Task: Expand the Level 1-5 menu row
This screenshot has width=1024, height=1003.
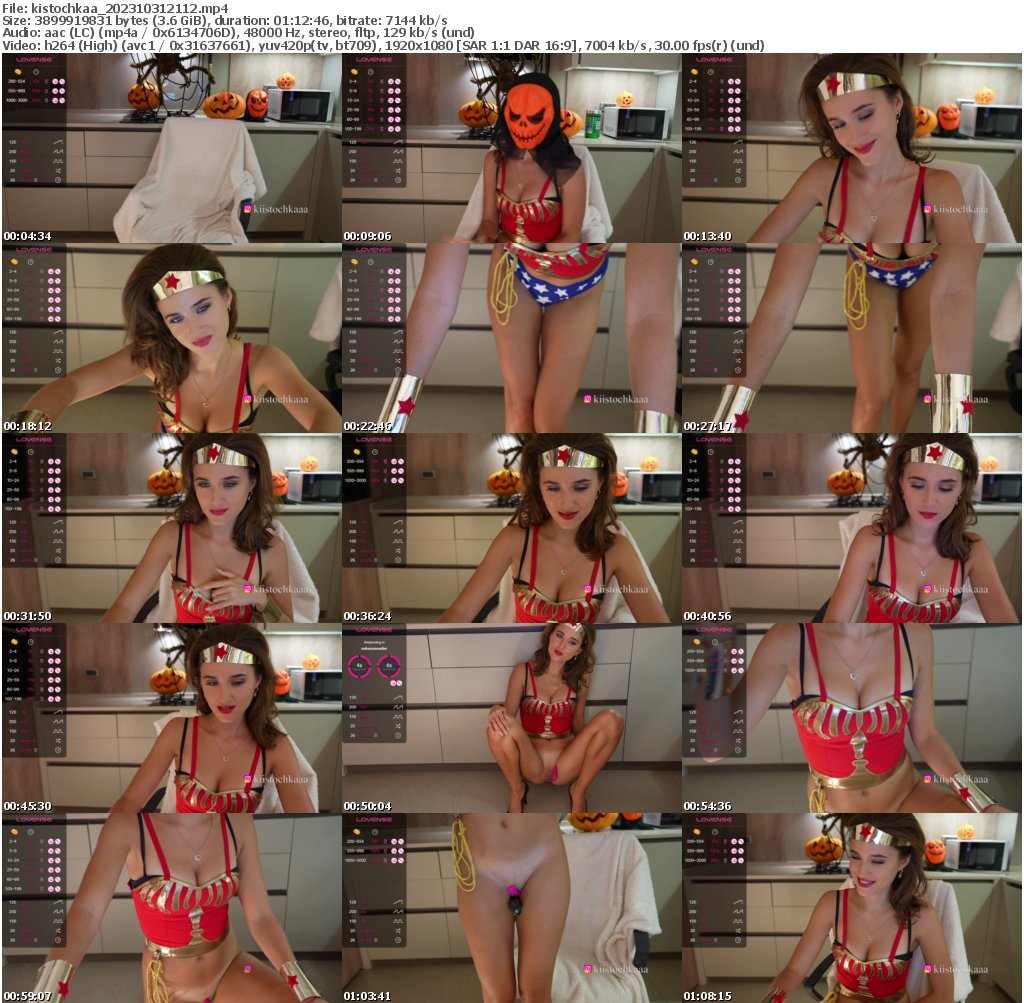Action: (x=28, y=170)
